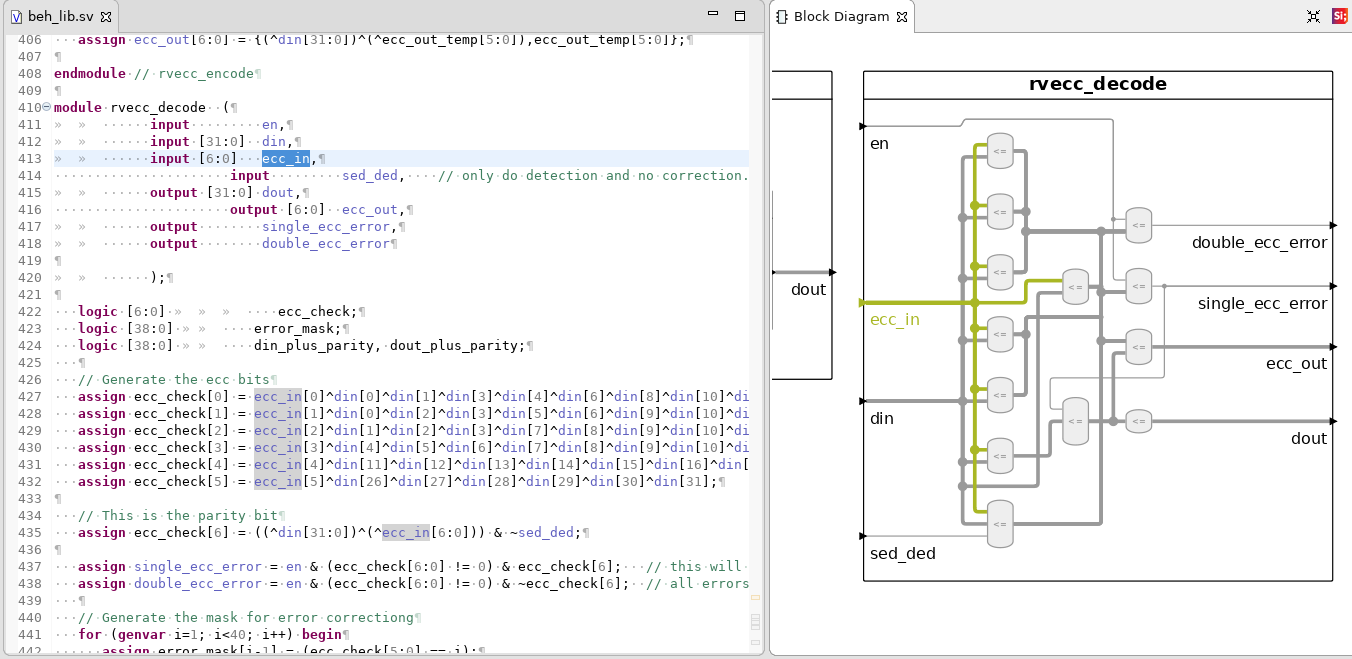Click the highlighted ecc_in input port arrow
Screen dimensions: 1352x659
[862, 301]
